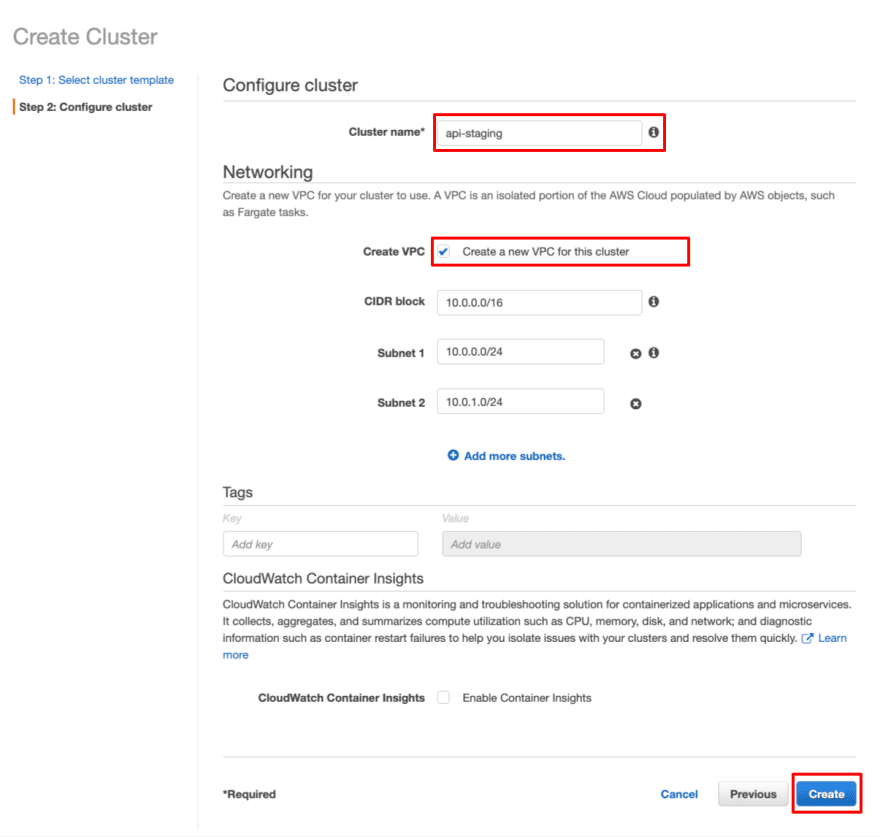Click the Previous button
This screenshot has width=880, height=837.
tap(753, 794)
